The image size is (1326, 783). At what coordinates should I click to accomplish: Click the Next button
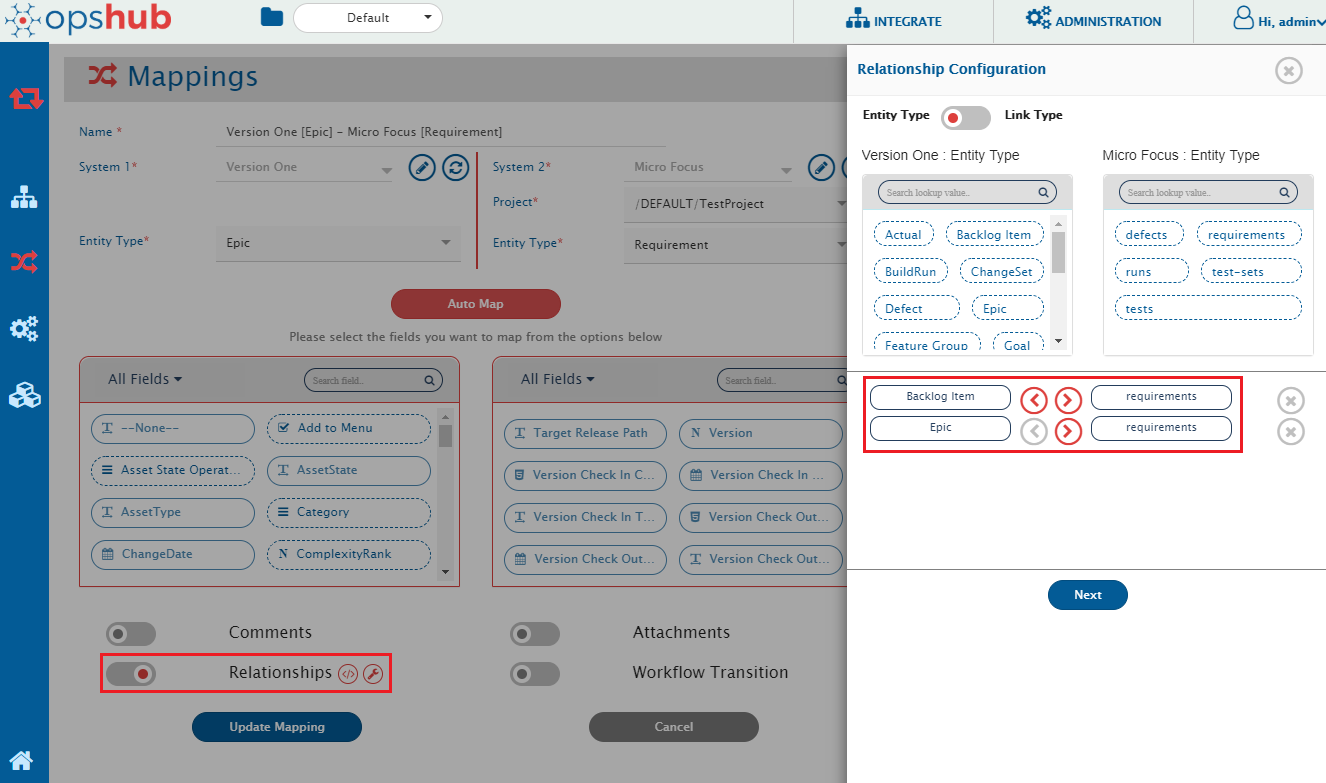coord(1087,595)
